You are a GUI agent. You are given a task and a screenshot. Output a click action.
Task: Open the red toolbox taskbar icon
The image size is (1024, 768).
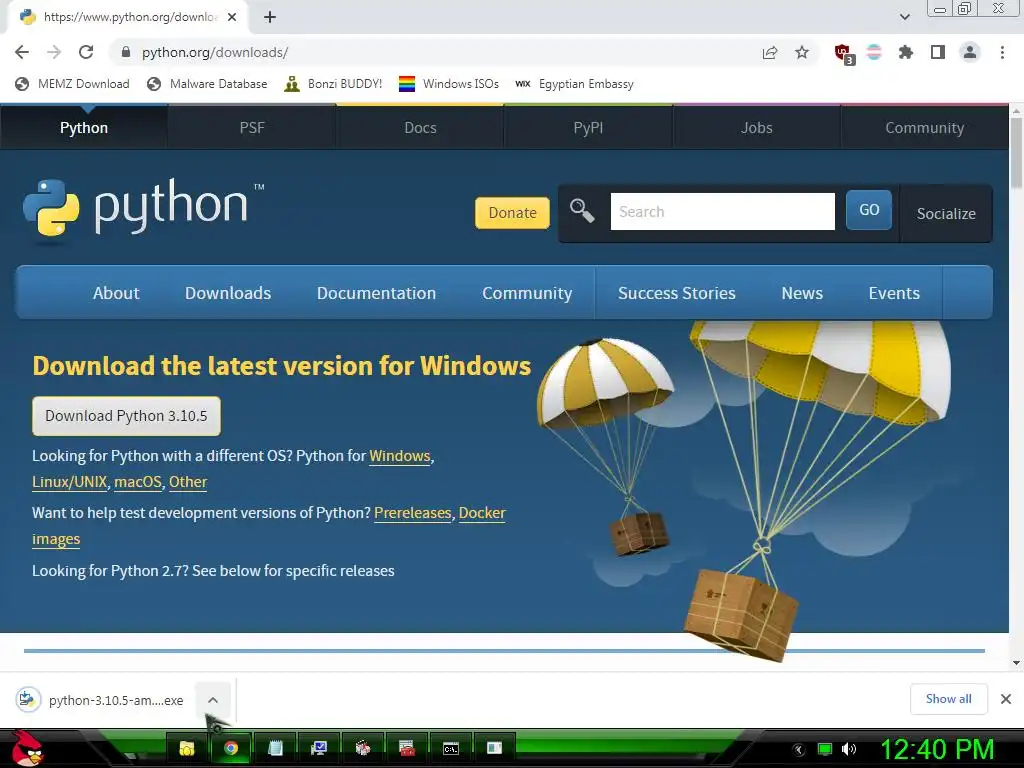[x=406, y=748]
